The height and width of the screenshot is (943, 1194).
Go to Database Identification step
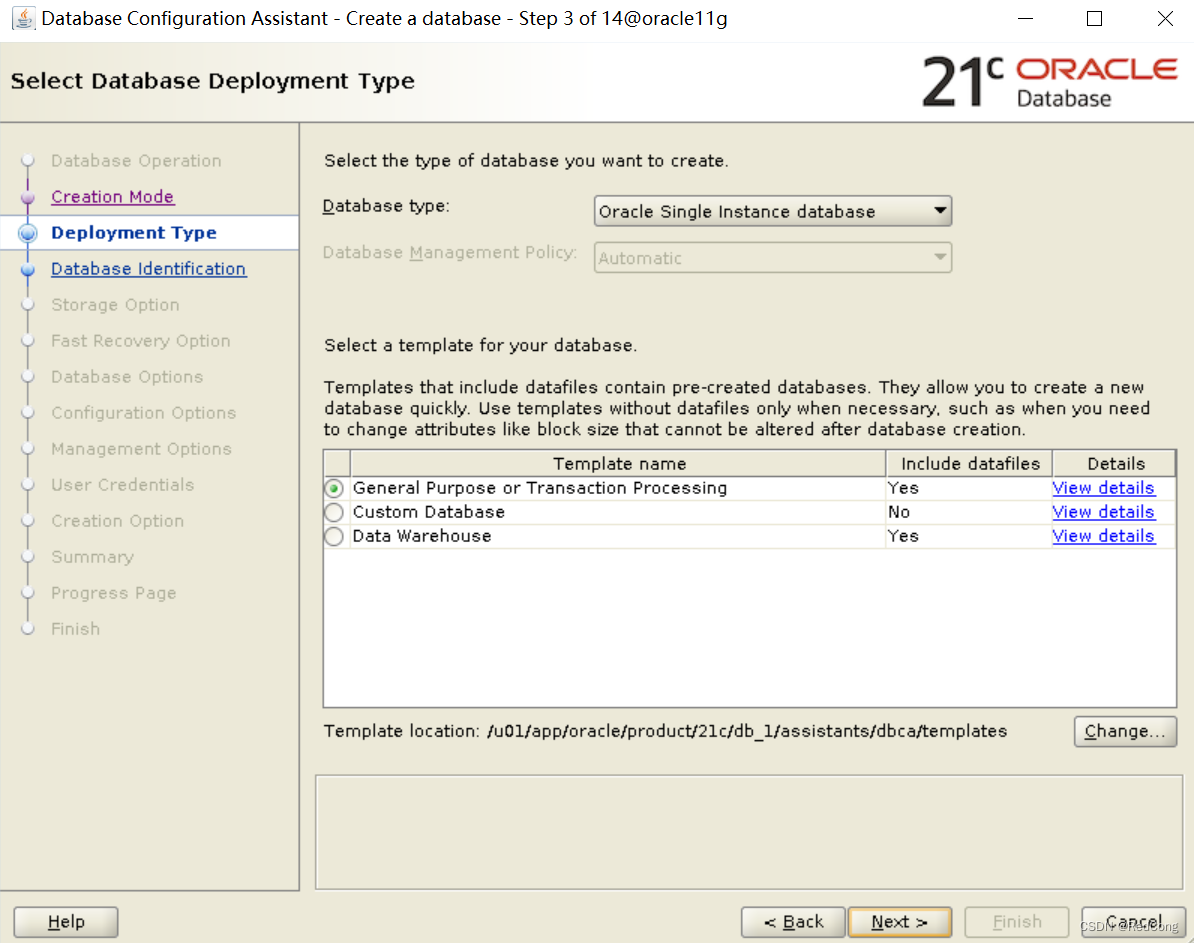[x=148, y=269]
